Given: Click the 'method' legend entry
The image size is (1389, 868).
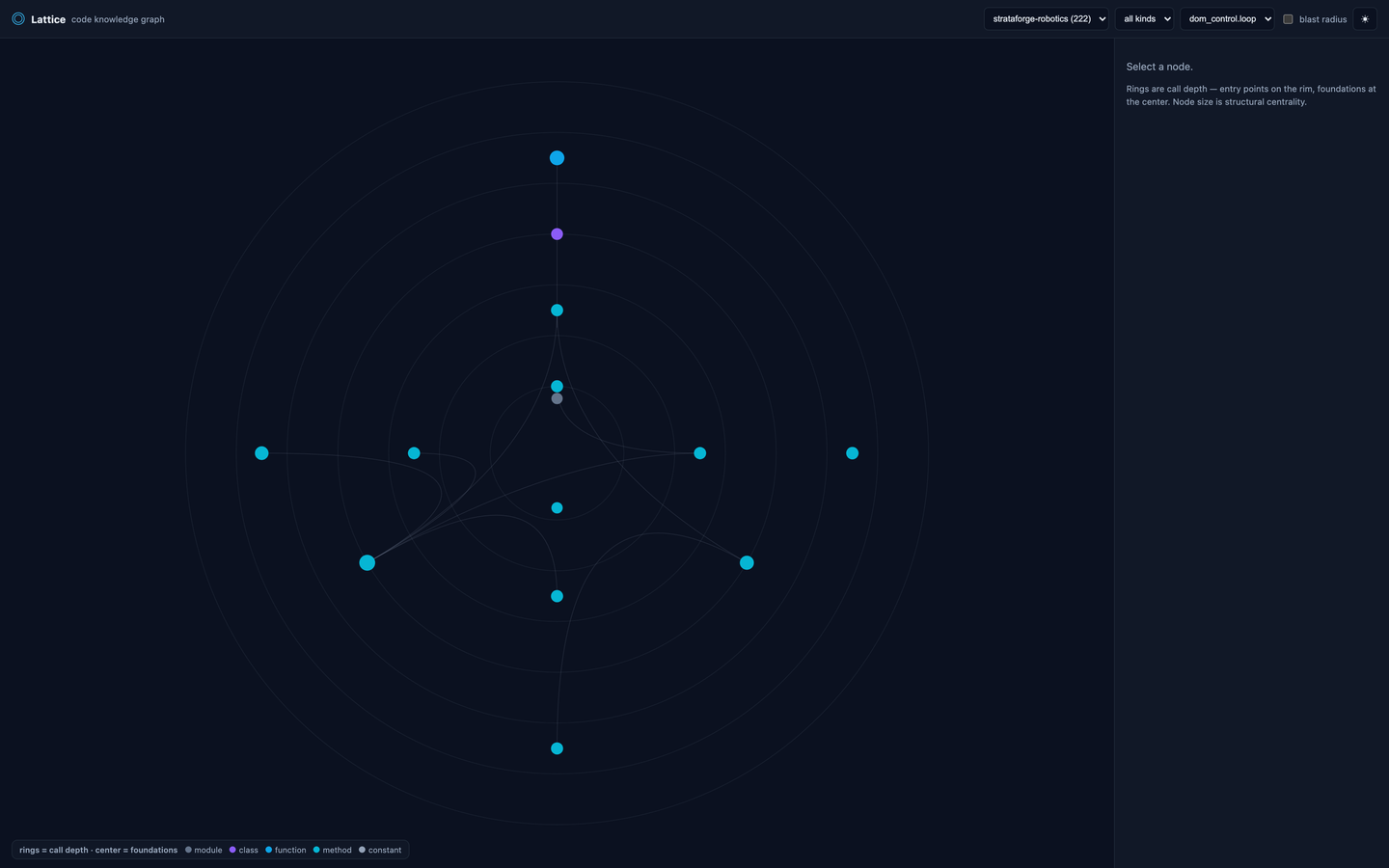Looking at the screenshot, I should (x=333, y=850).
